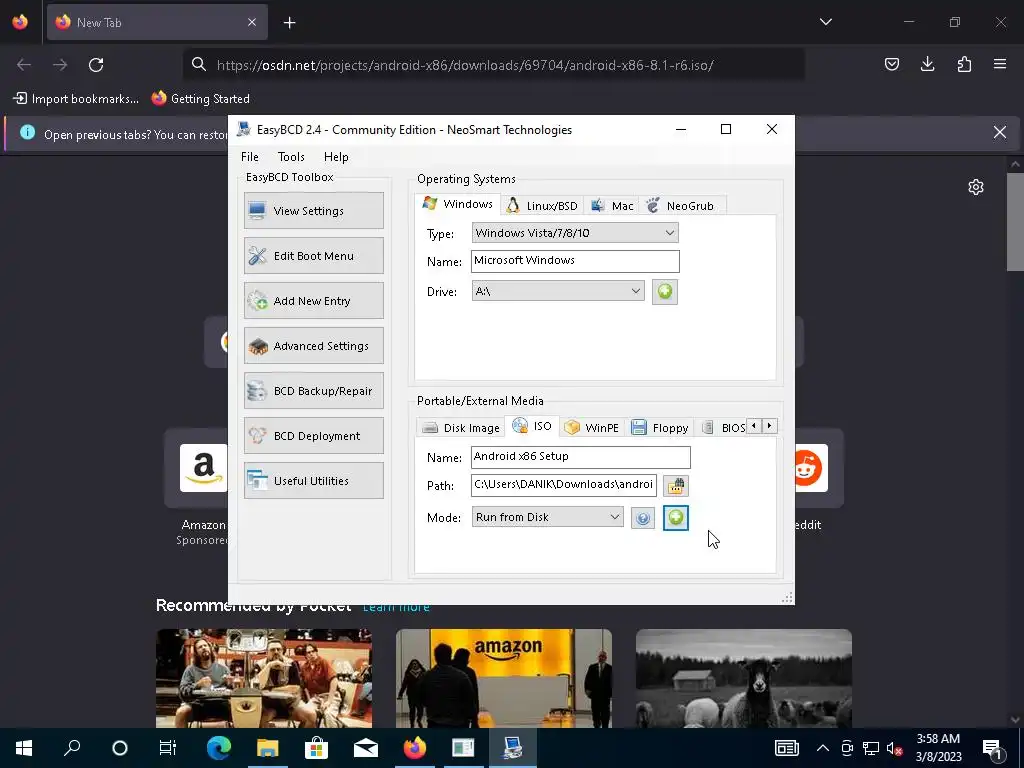Viewport: 1024px width, 768px height.
Task: Open Advanced Settings in EasyBCD
Action: click(313, 345)
